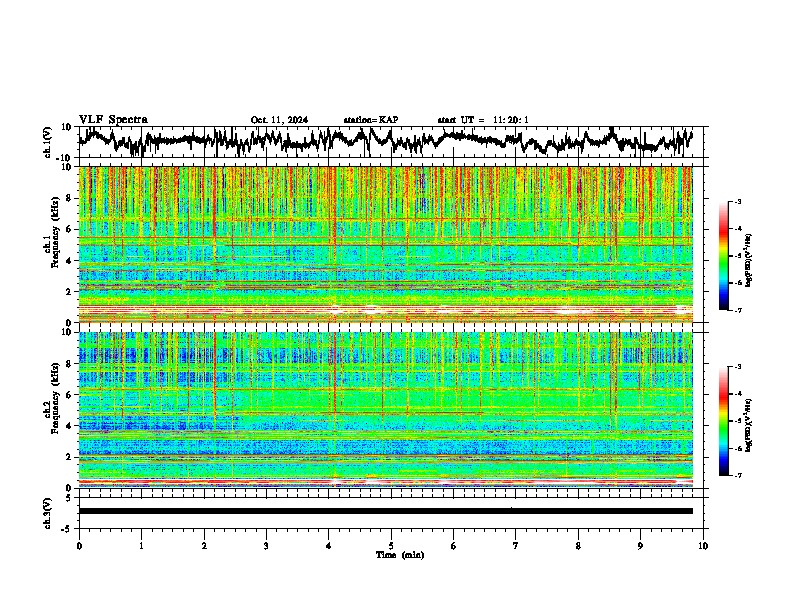Click the black ch.3 voltage band

pyautogui.click(x=386, y=511)
